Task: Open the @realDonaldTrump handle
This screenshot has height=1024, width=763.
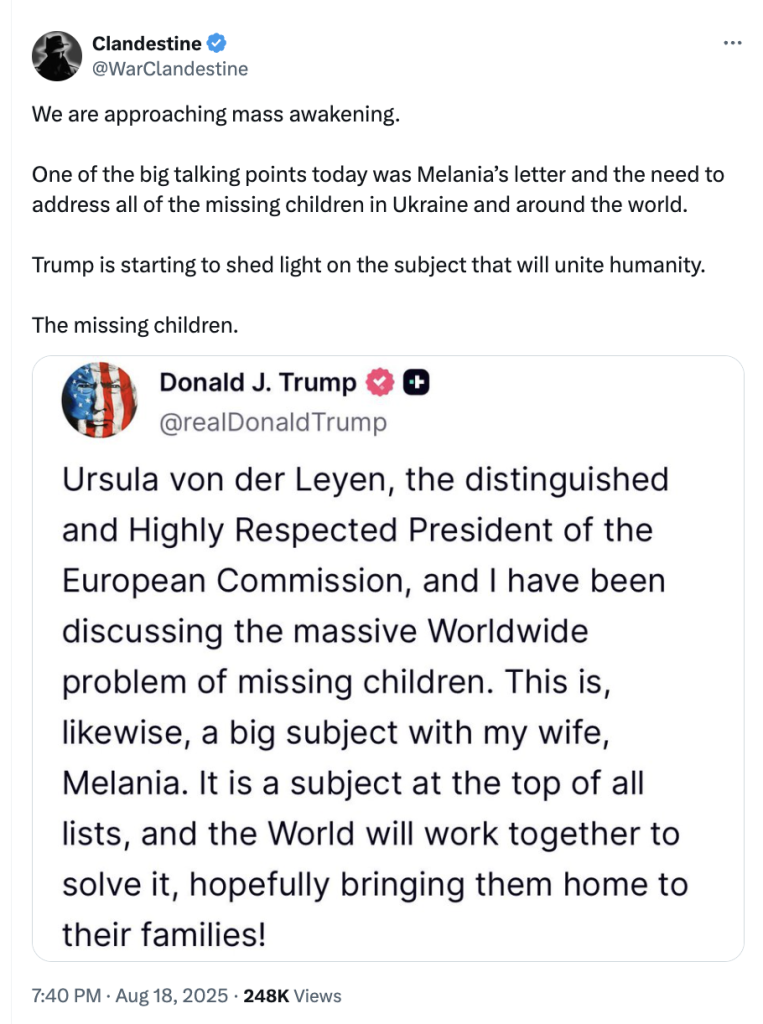Action: click(272, 423)
